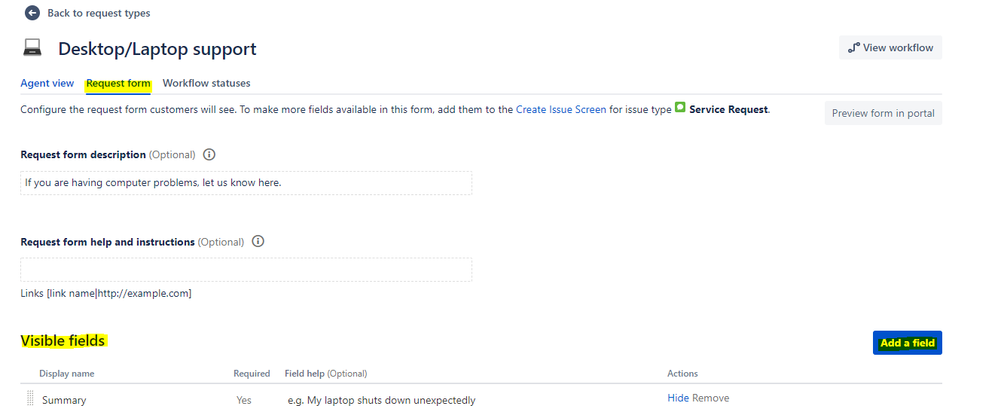
Task: Hide the Summary field
Action: coord(678,398)
